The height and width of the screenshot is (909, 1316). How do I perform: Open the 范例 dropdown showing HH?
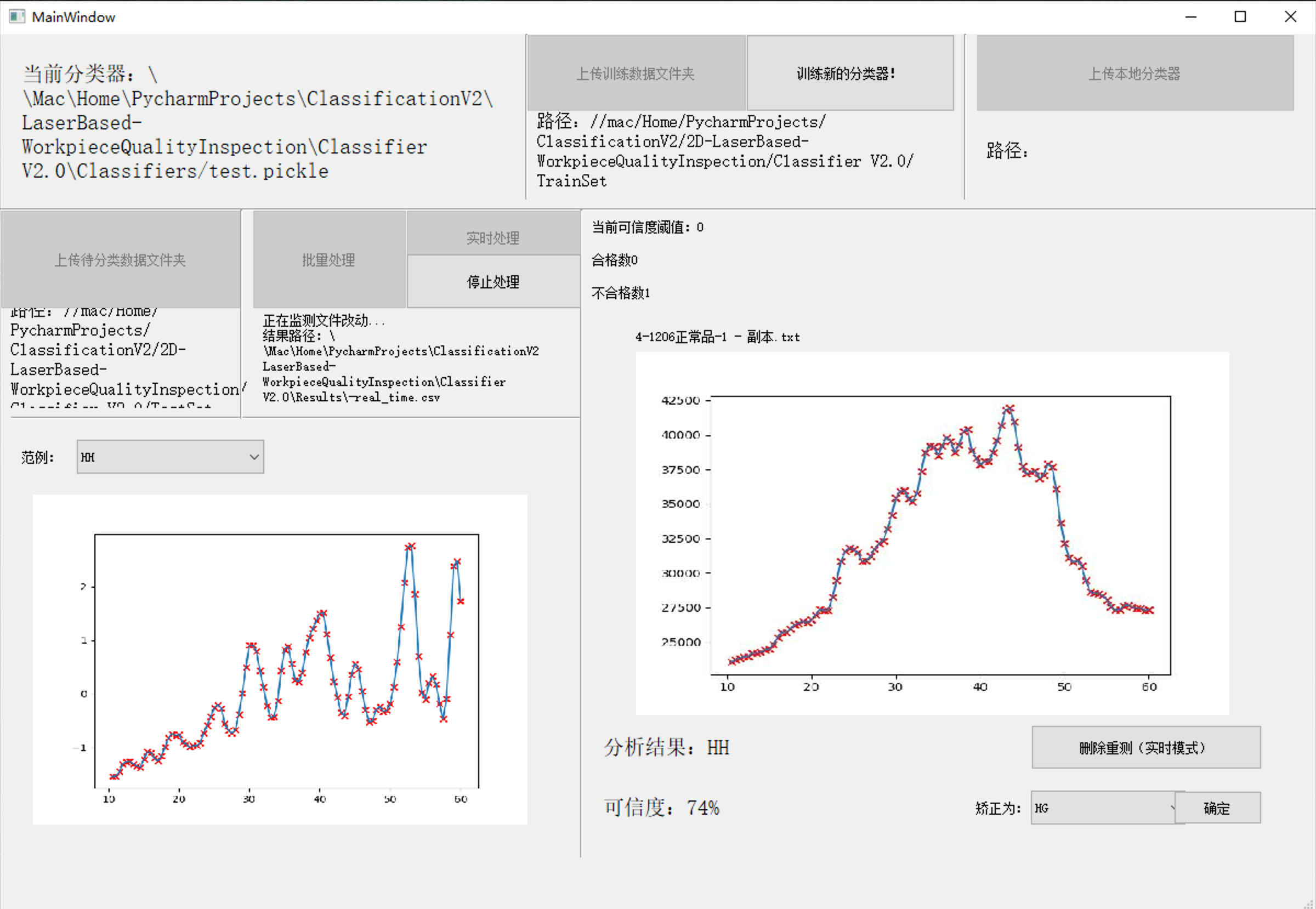(170, 456)
